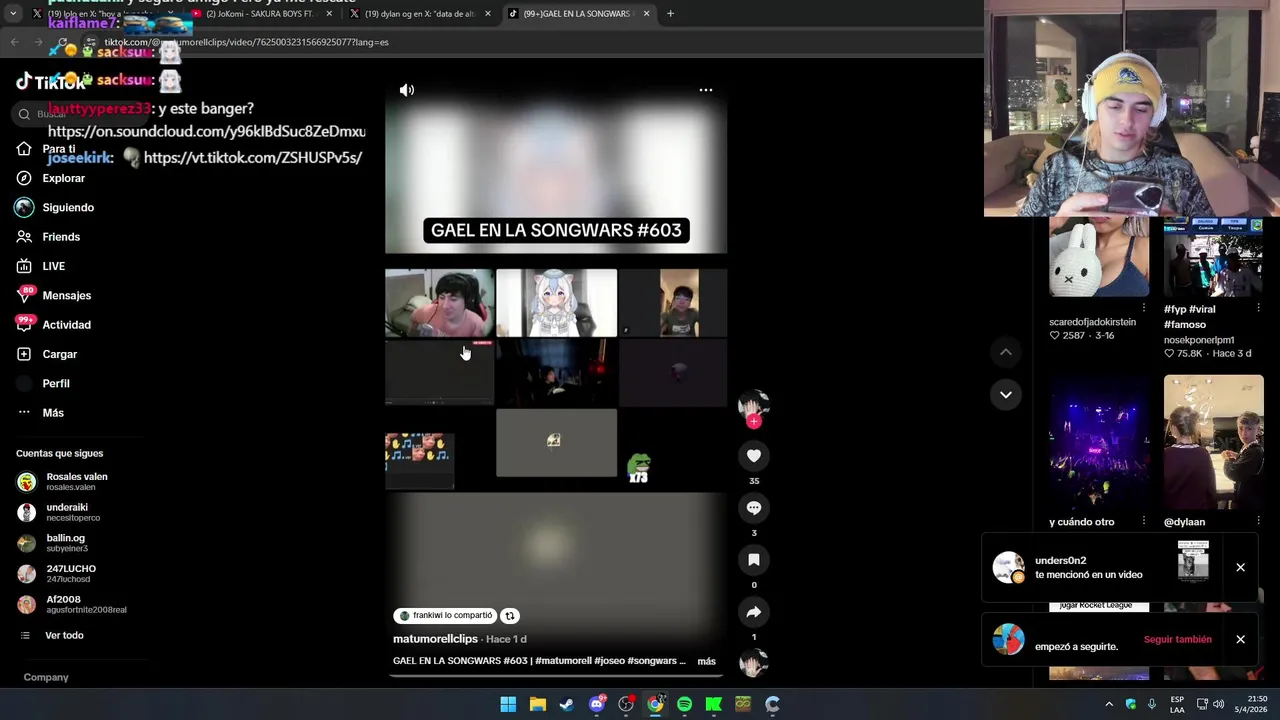Go to previous video with up arrow
1280x720 pixels.
pos(1006,352)
